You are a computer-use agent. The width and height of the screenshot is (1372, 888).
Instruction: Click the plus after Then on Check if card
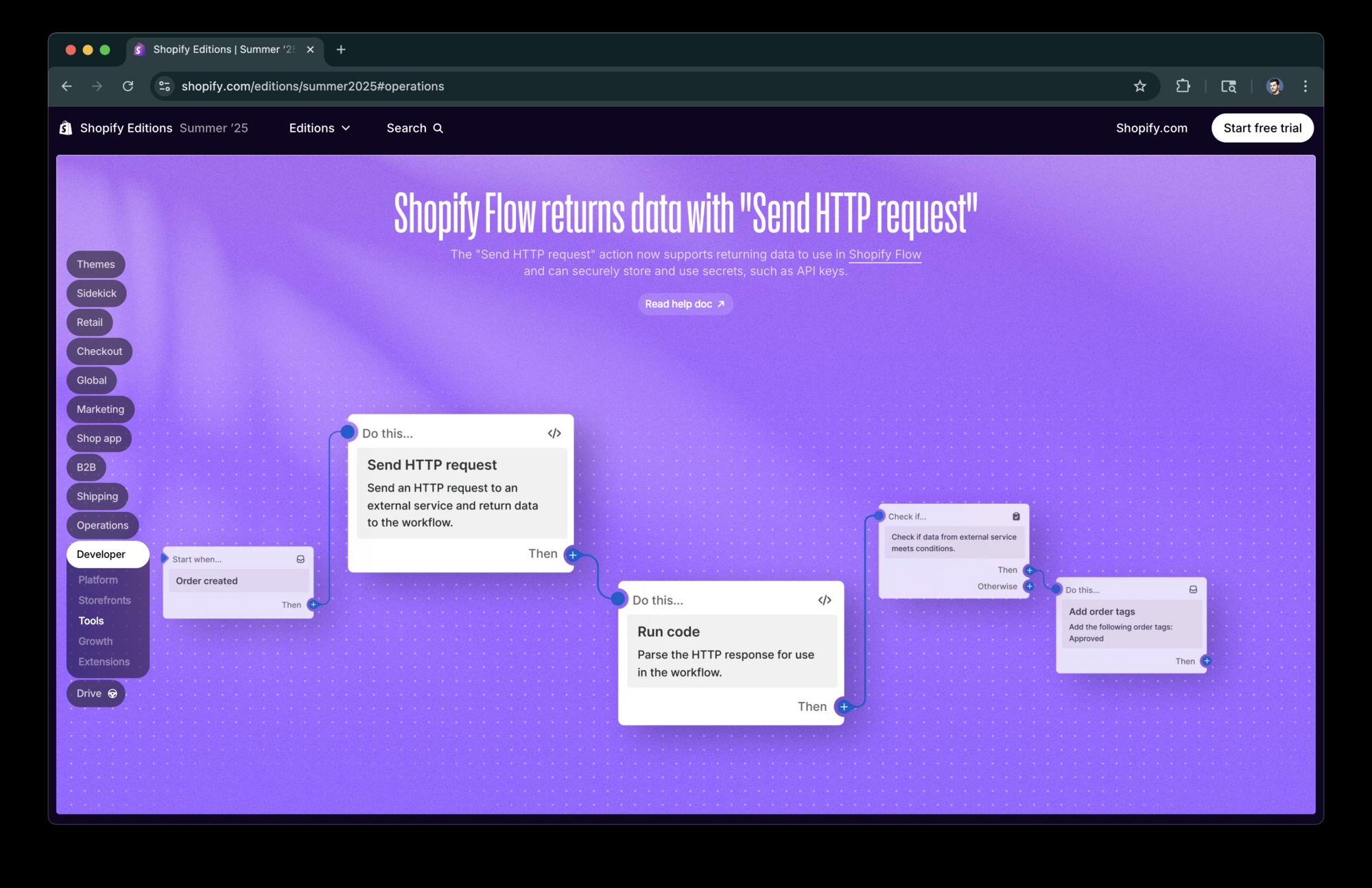tap(1029, 570)
